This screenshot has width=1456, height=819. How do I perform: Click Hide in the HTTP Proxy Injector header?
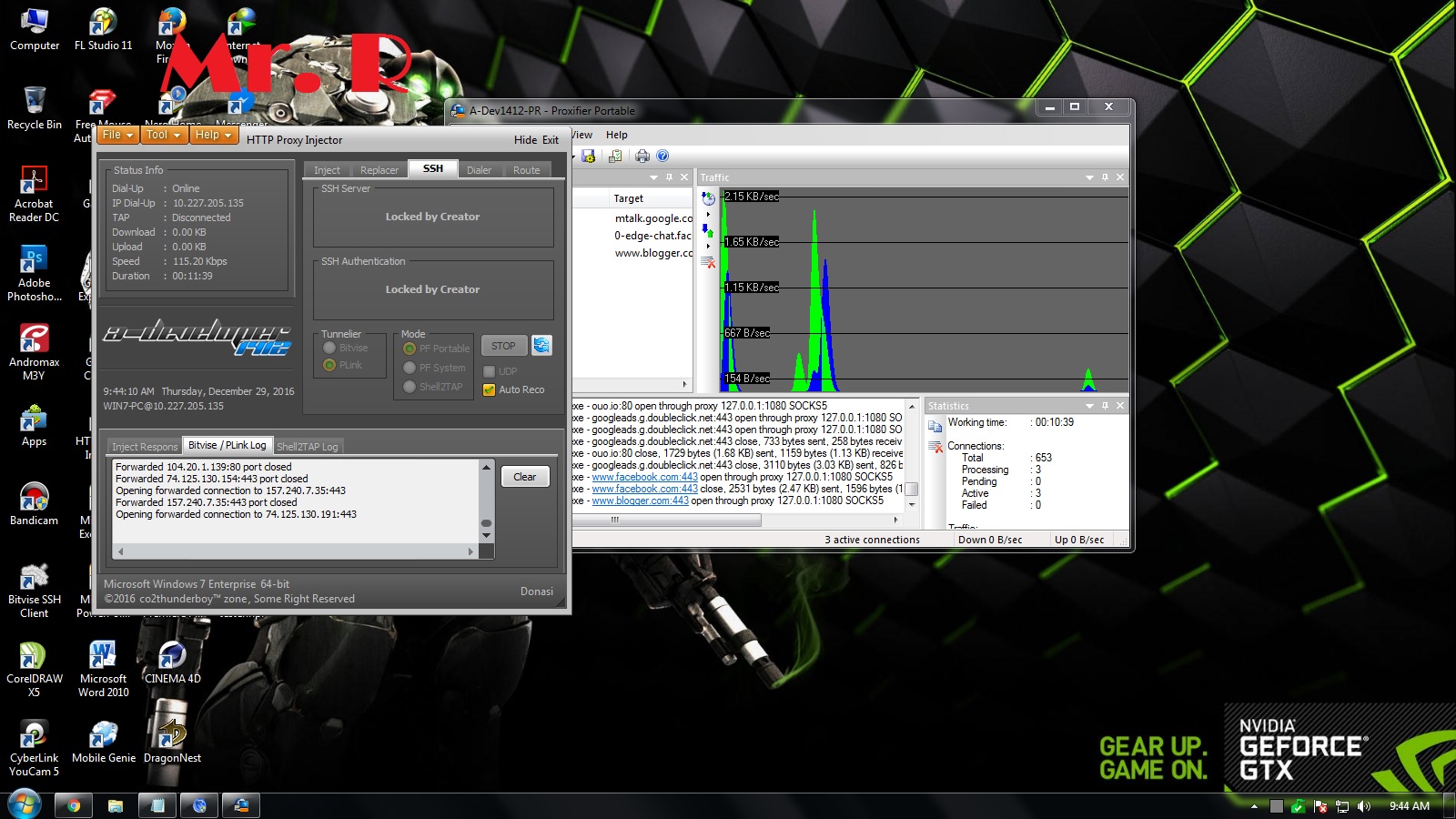coord(525,140)
